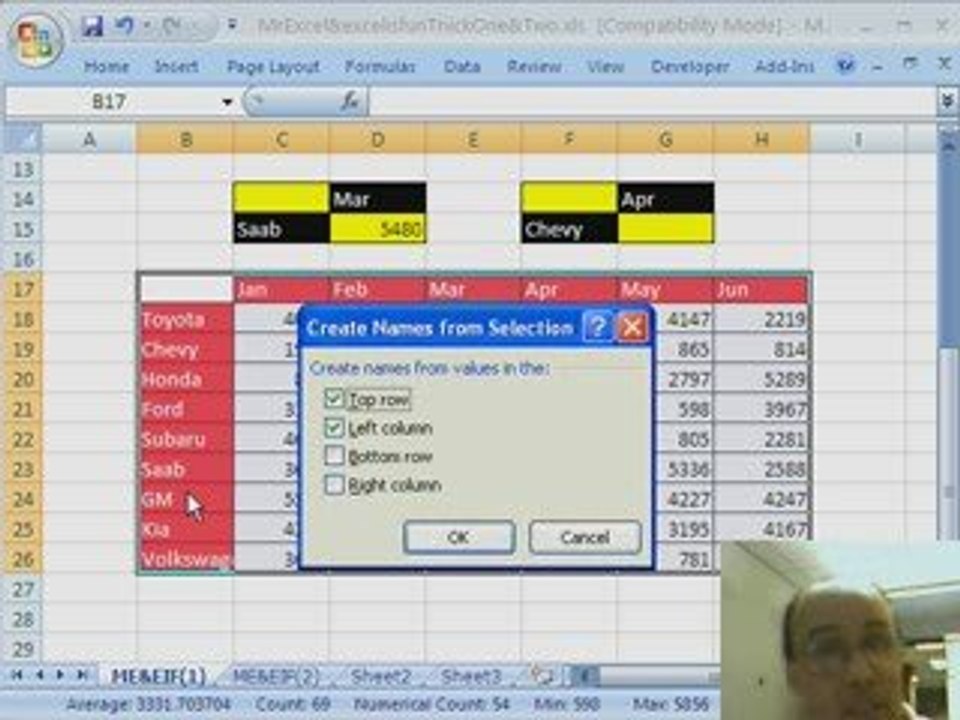Select the black Apr cell in row 14
The image size is (960, 720).
click(x=666, y=198)
